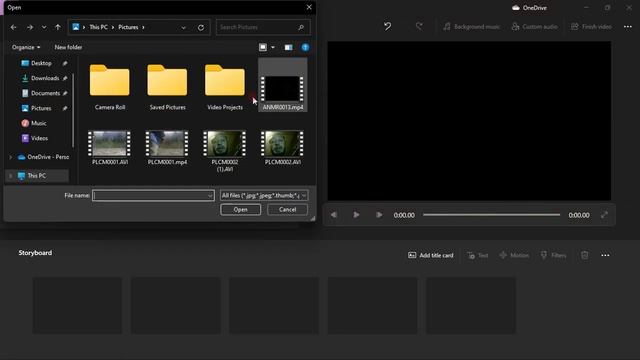Expand address bar previous locations dropdown

point(183,27)
